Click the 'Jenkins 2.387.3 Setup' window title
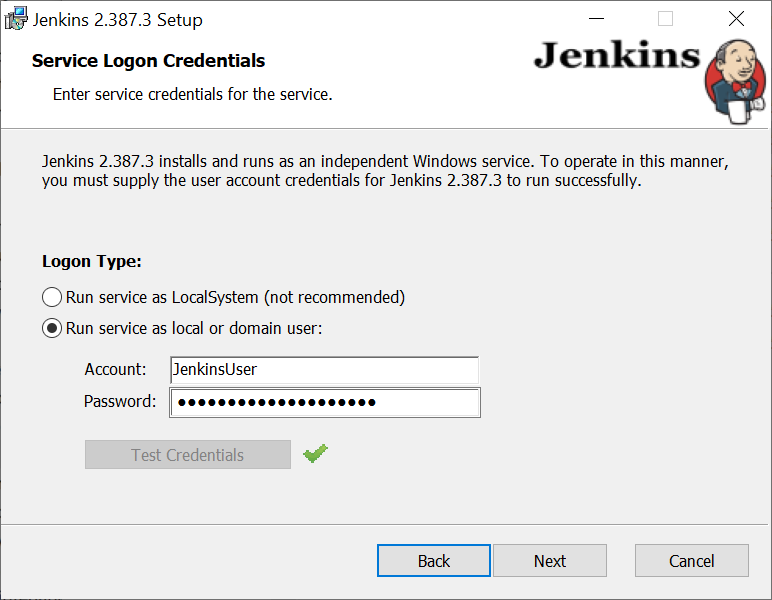The image size is (772, 600). [x=118, y=20]
